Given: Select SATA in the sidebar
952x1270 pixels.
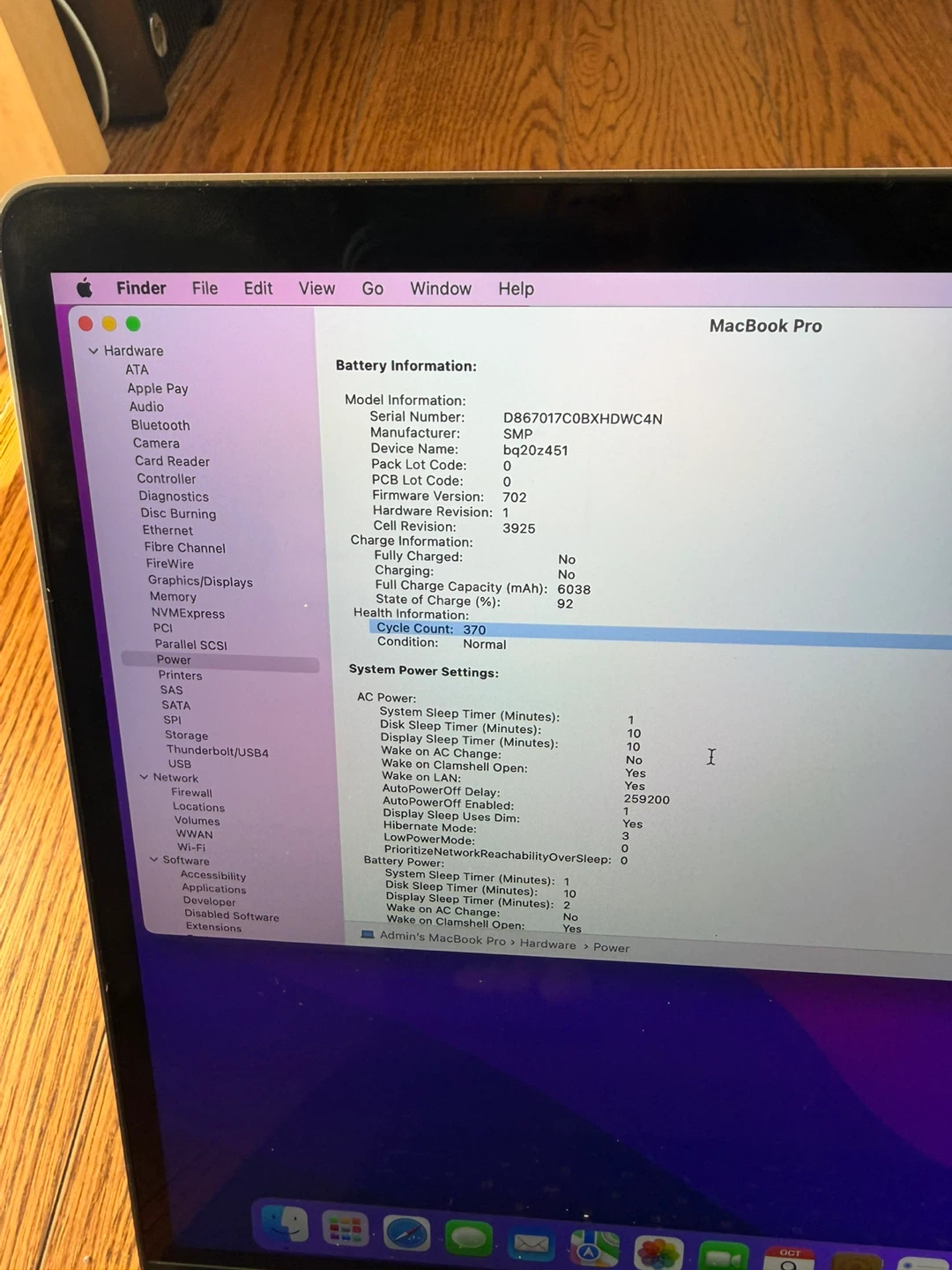Looking at the screenshot, I should tap(176, 706).
